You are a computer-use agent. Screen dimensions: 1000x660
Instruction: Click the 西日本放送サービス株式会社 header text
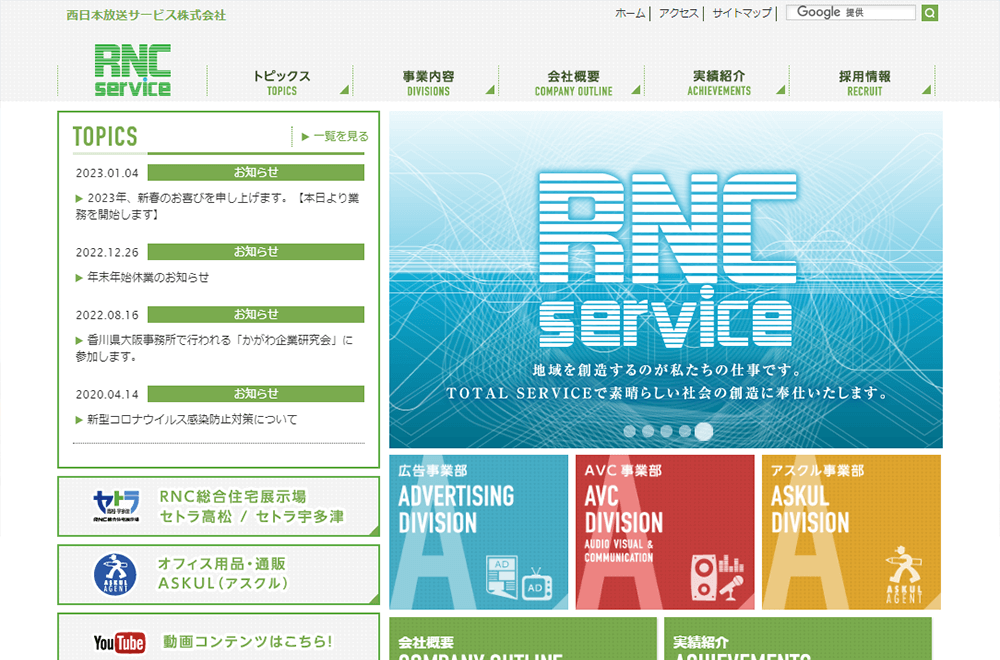pos(146,15)
